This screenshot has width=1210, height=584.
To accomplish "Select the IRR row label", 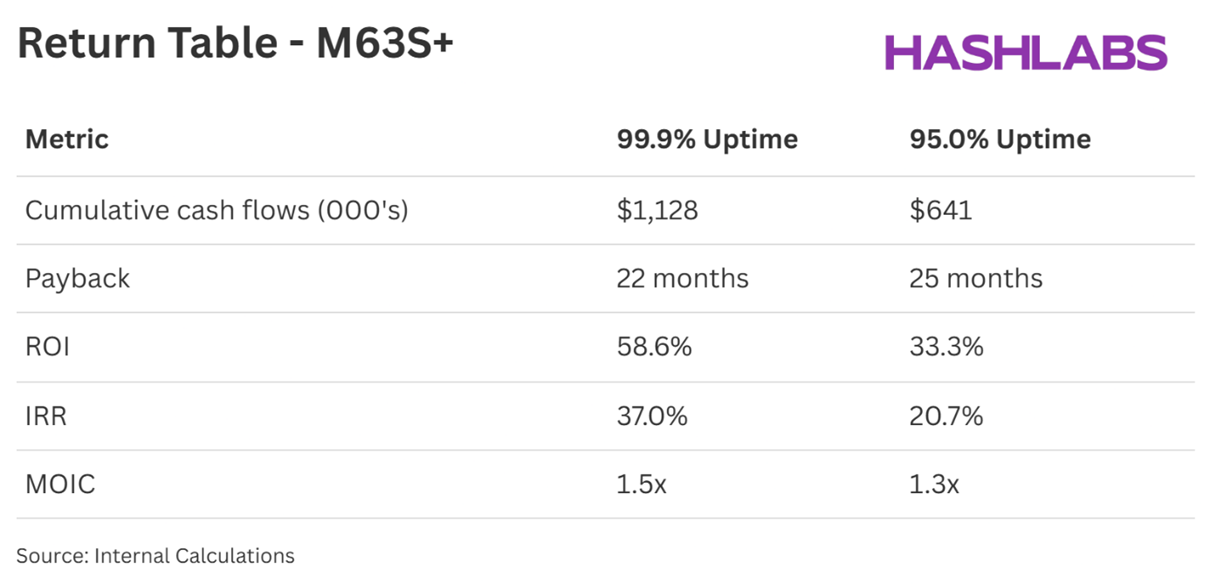I will pos(46,416).
